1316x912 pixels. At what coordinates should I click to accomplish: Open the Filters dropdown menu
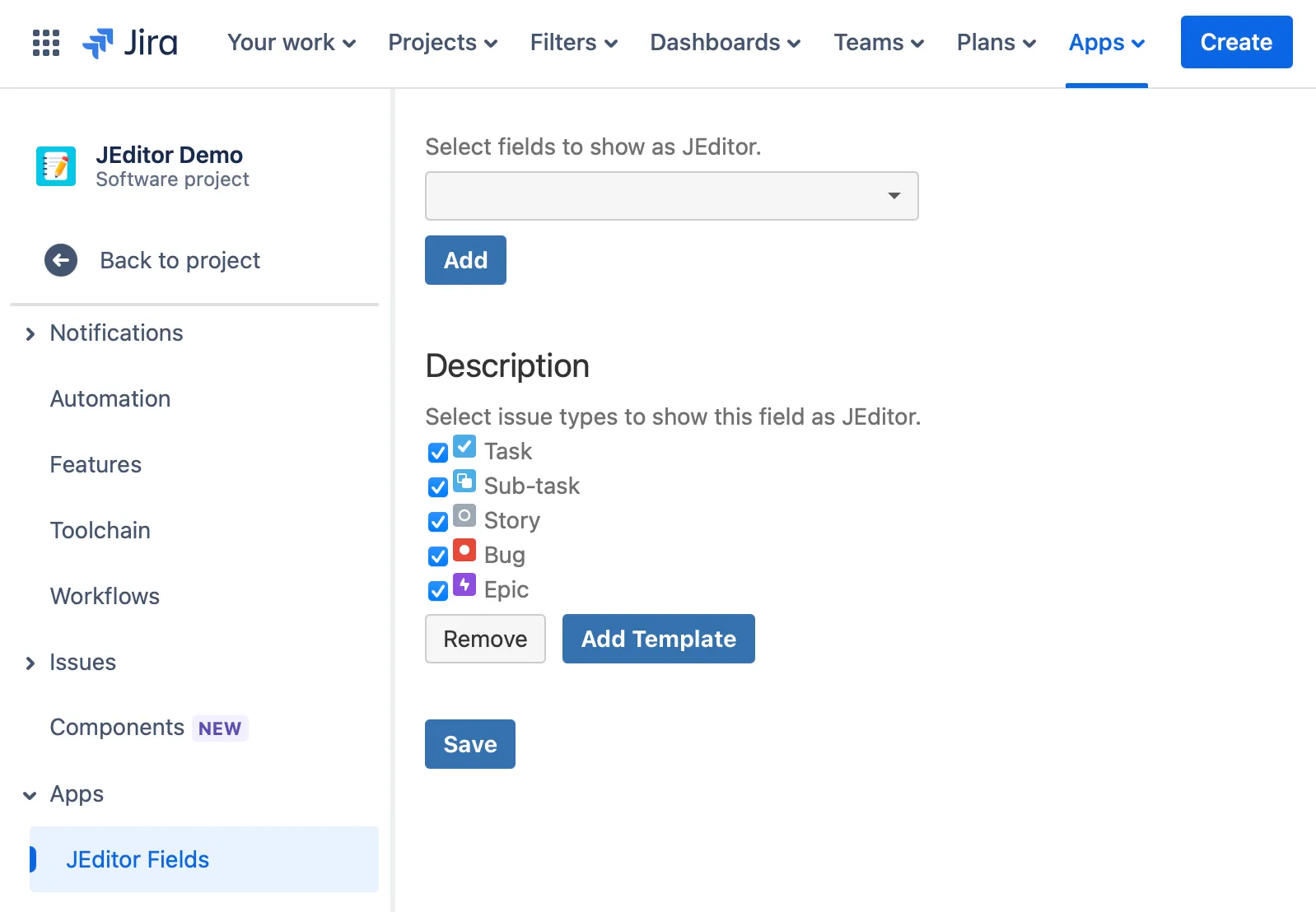point(574,42)
